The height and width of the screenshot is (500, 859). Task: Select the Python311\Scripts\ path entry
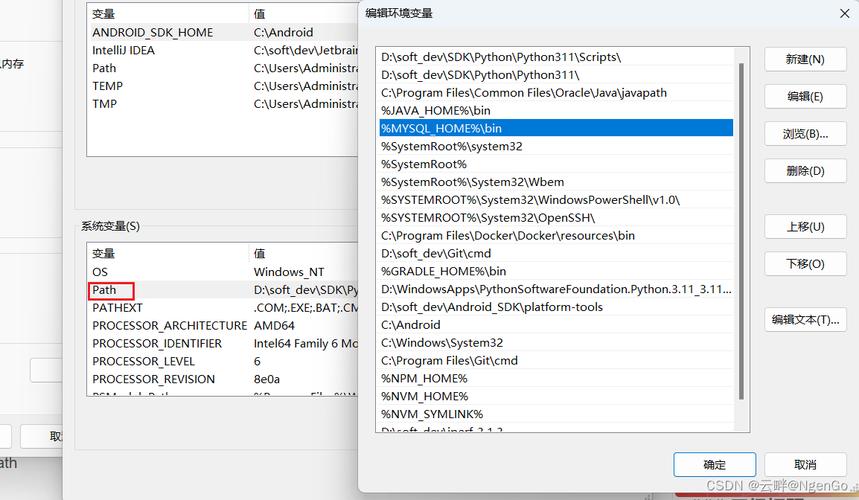[x=556, y=57]
